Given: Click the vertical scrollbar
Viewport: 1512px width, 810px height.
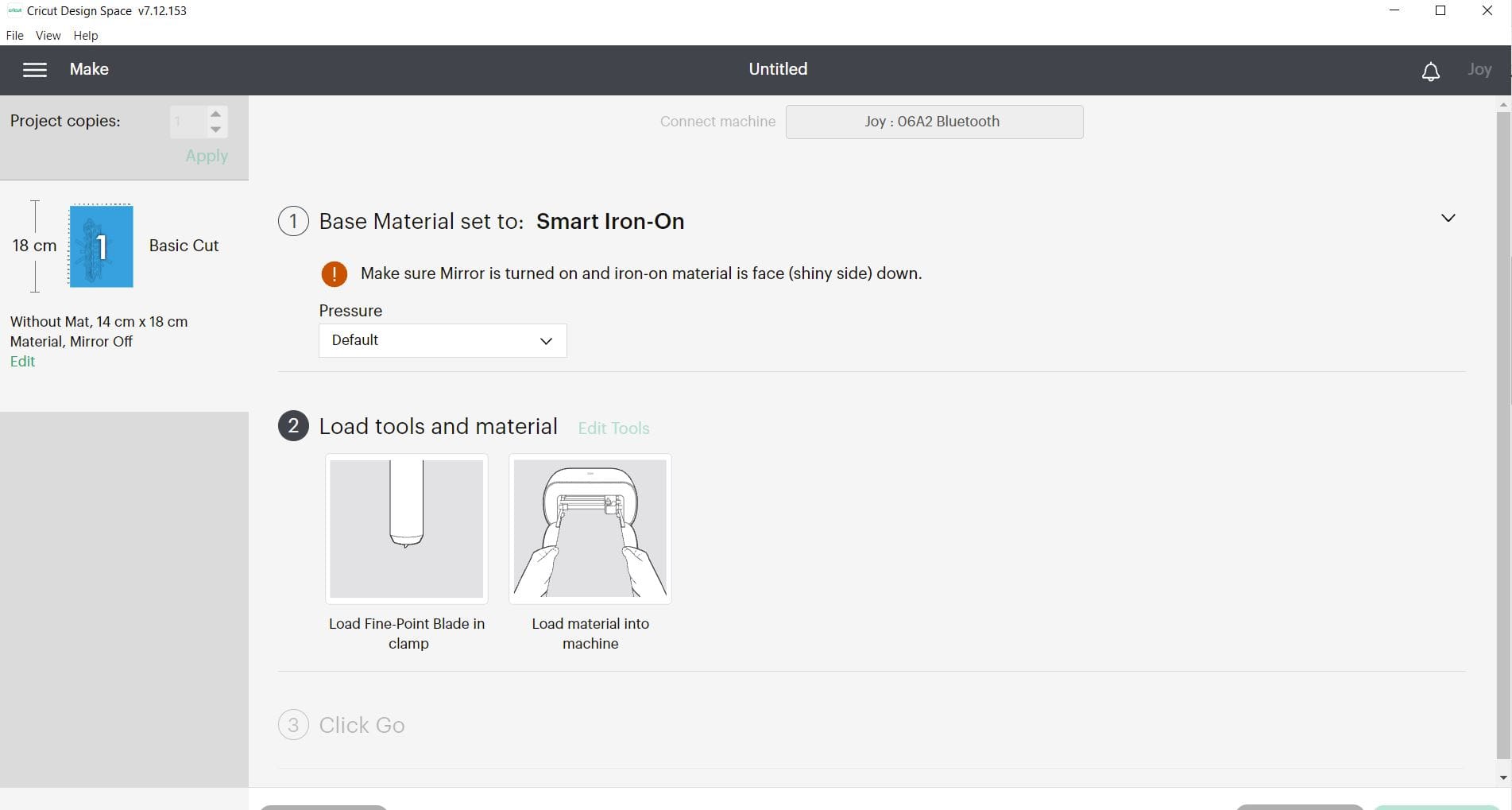Looking at the screenshot, I should click(1502, 435).
